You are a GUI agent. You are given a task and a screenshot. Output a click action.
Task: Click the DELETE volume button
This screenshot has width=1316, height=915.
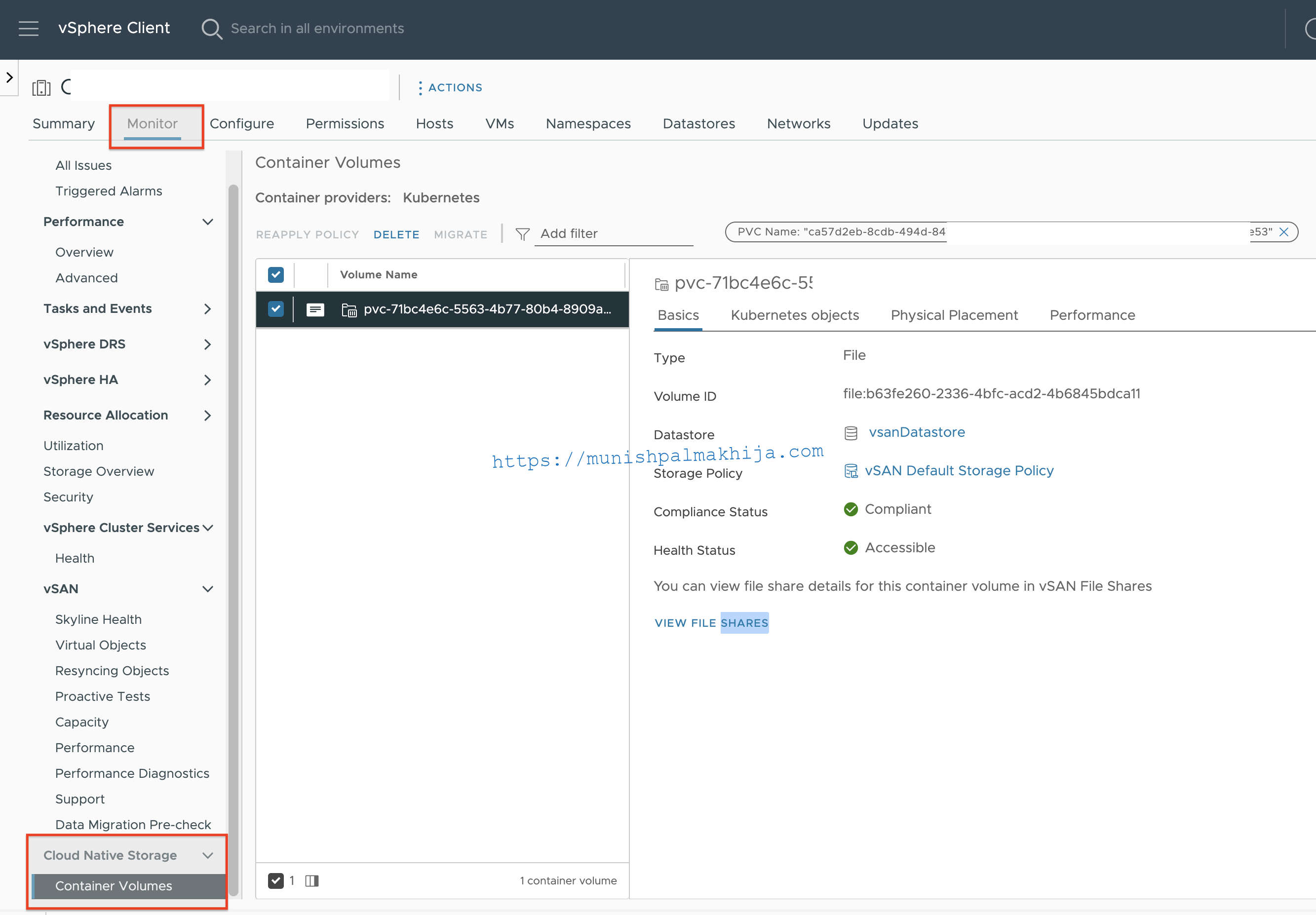click(396, 234)
